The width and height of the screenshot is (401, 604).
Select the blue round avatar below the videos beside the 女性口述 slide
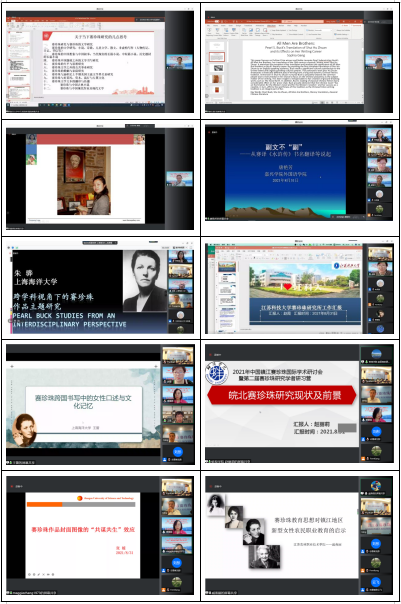point(177,451)
